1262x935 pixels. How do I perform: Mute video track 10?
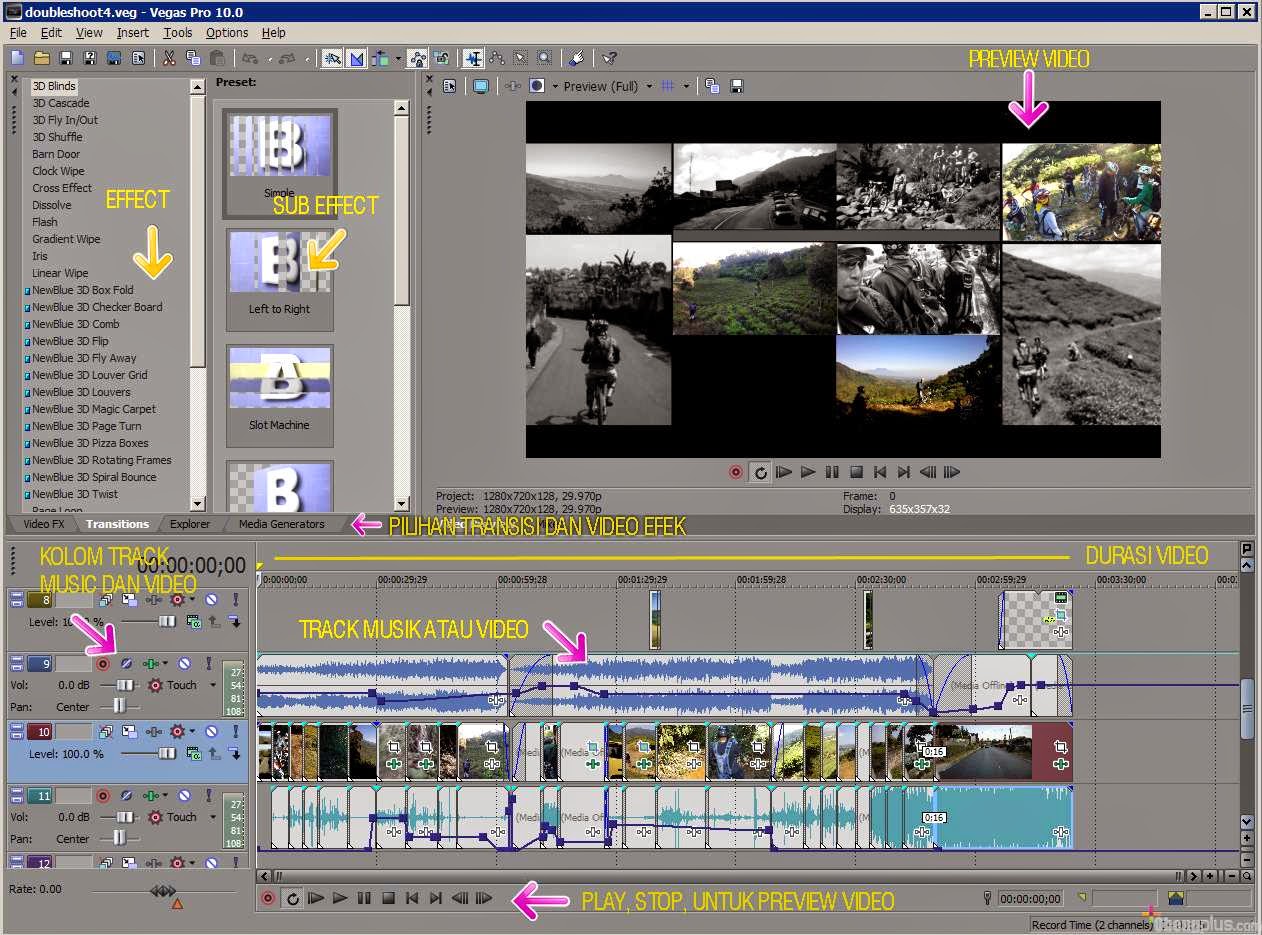point(211,731)
